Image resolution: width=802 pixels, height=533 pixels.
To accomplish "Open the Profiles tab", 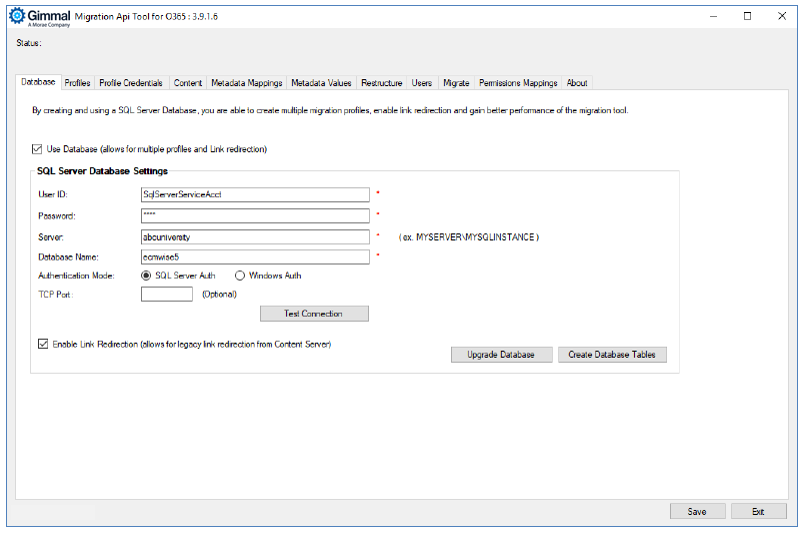I will click(77, 83).
